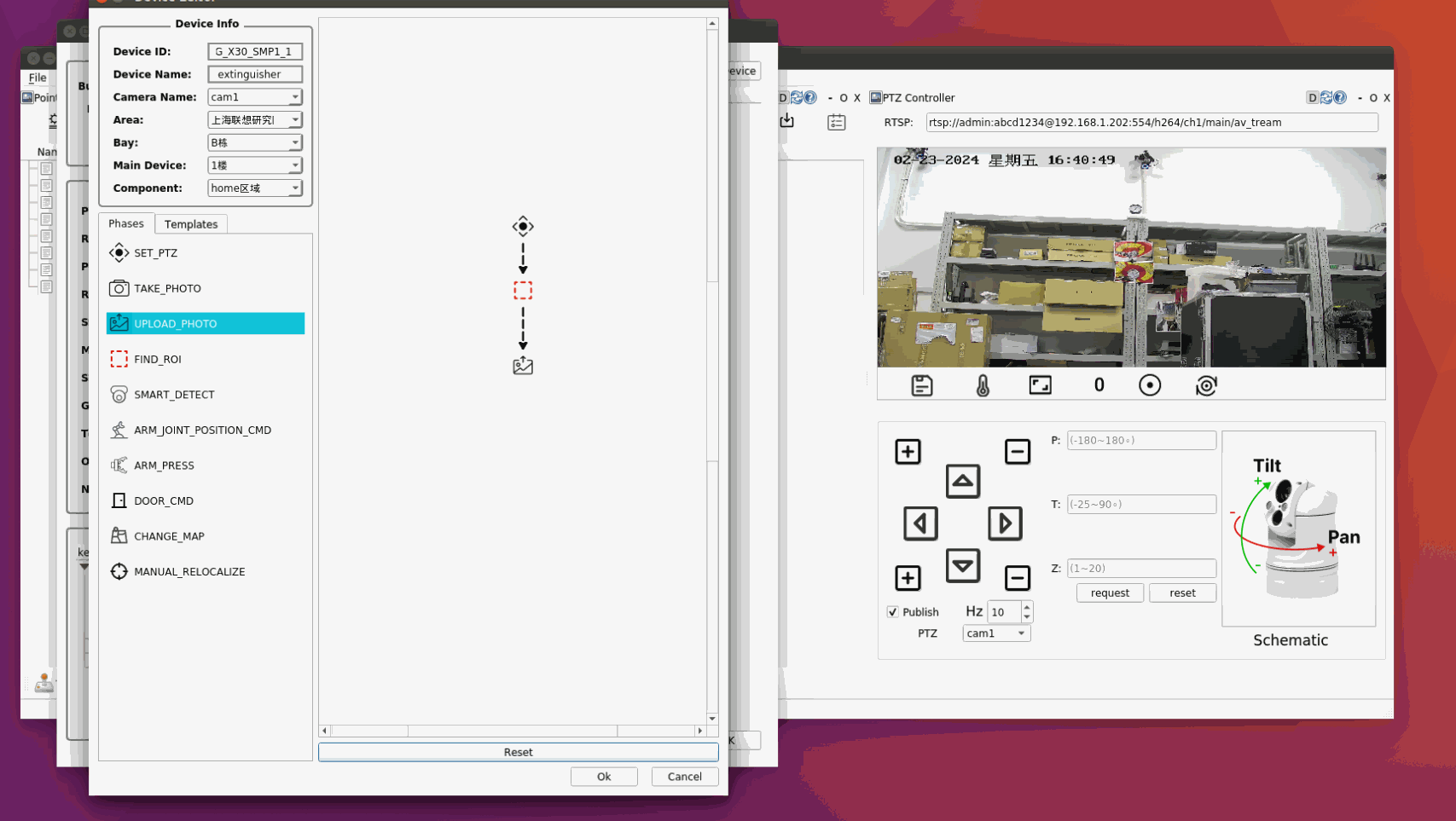Click the fullscreen icon under camera view
Image resolution: width=1456 pixels, height=821 pixels.
[1040, 385]
